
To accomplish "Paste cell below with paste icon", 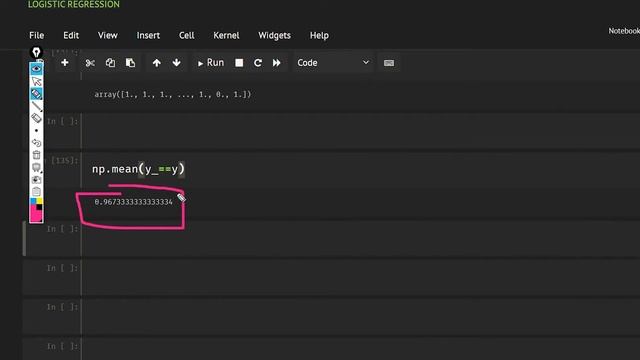I will (130, 63).
